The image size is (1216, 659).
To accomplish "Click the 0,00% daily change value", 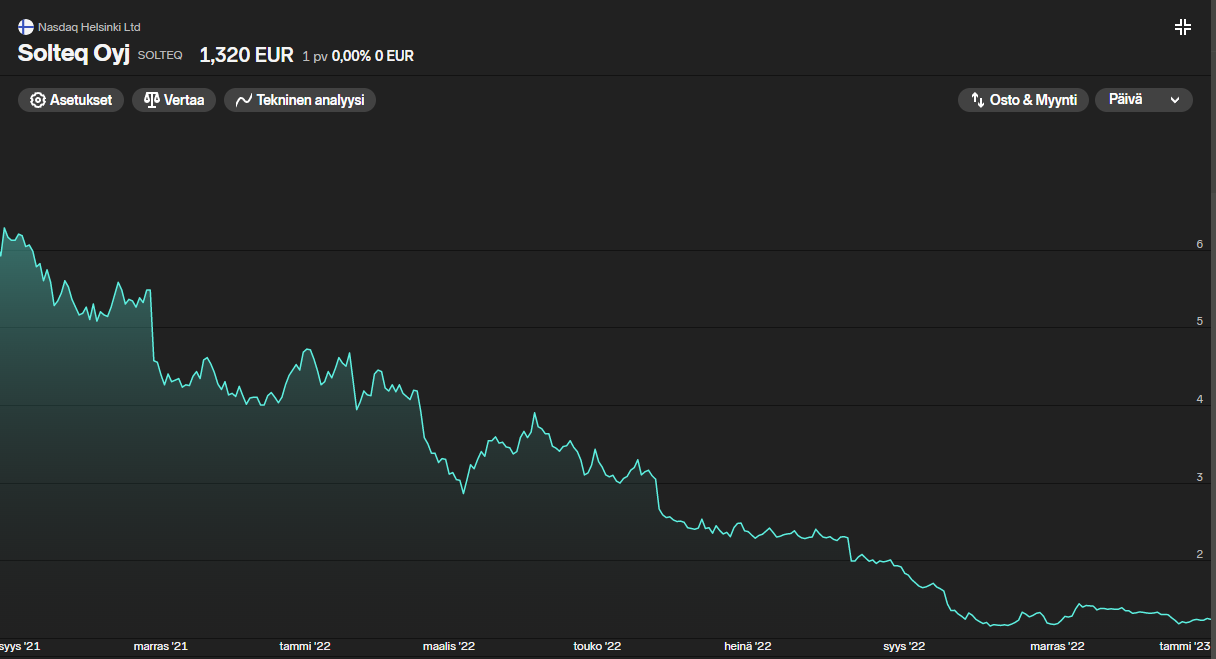I will tap(351, 56).
